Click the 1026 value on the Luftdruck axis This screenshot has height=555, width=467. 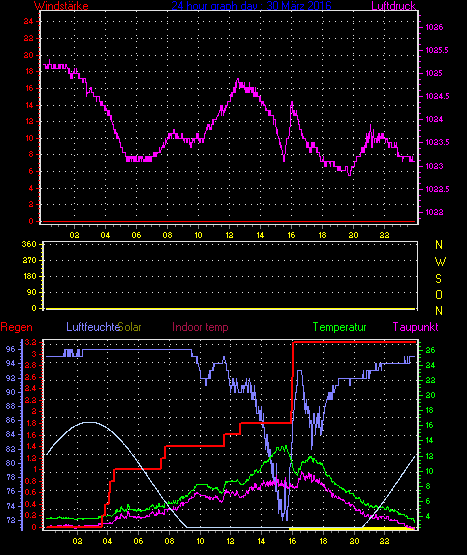[x=434, y=27]
